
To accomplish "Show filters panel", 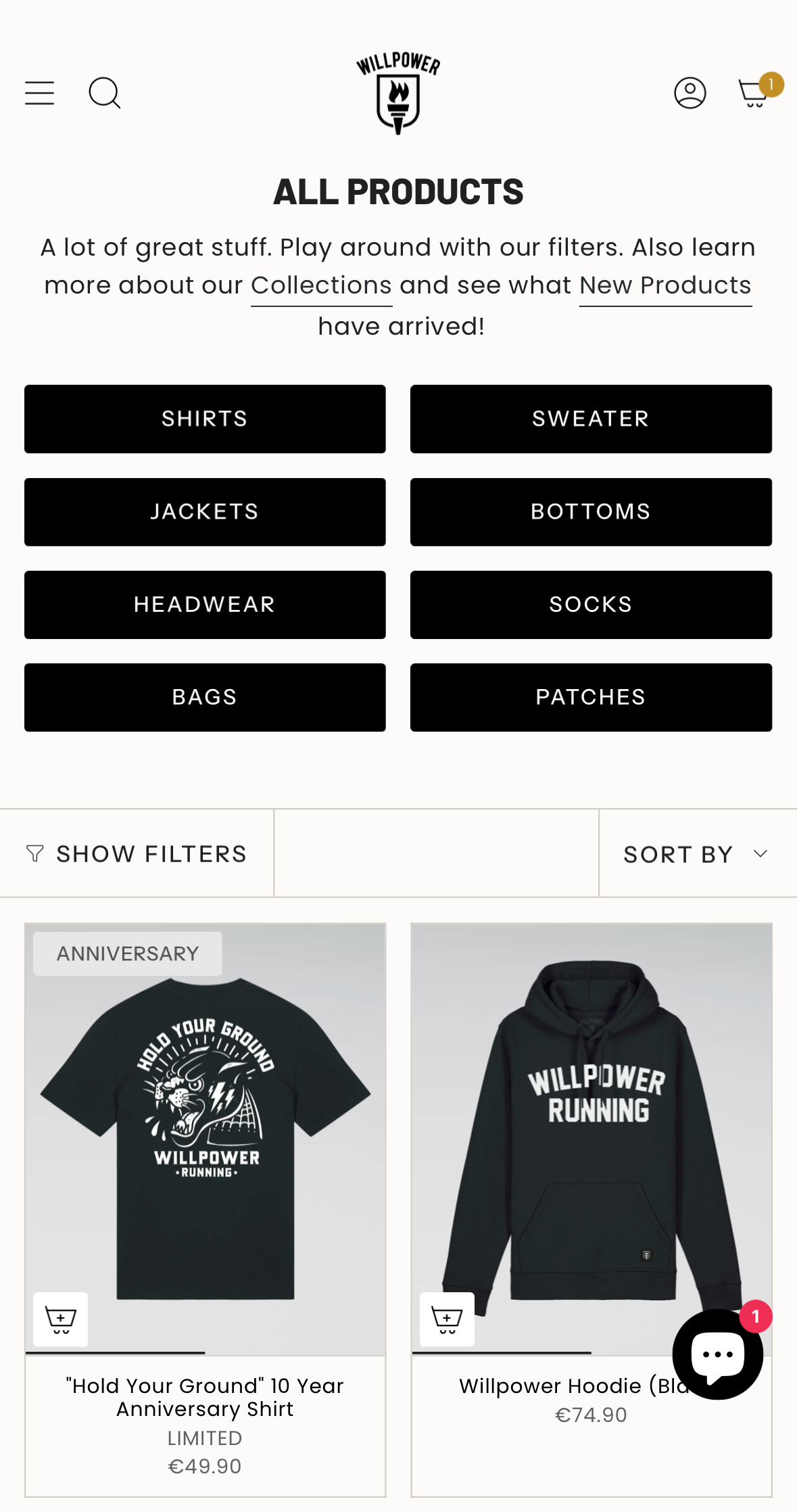I will coord(137,854).
